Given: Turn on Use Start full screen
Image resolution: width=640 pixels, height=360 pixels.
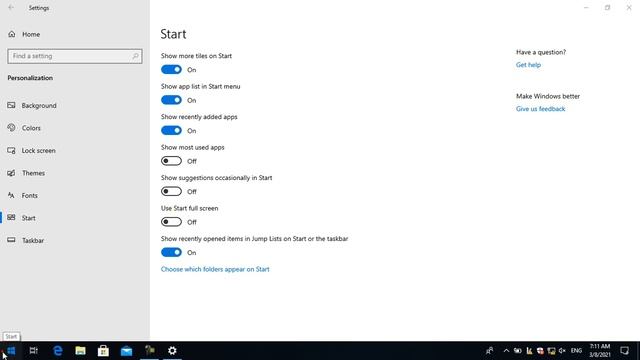Looking at the screenshot, I should point(171,222).
